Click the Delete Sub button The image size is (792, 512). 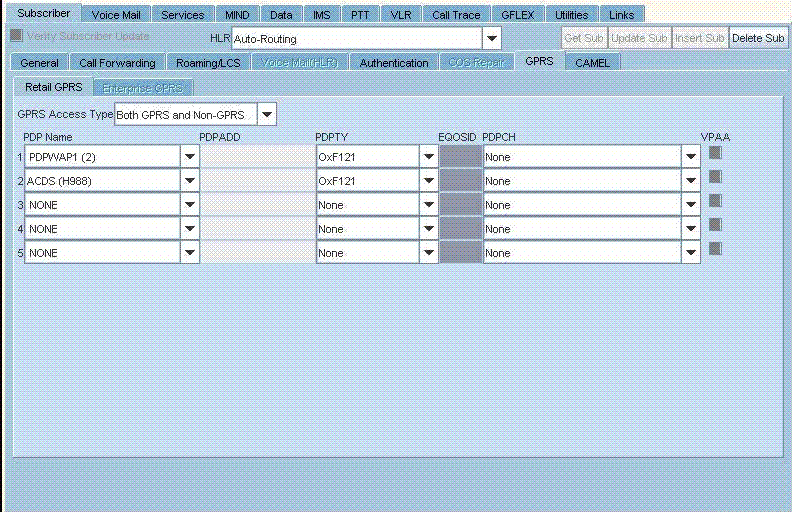758,38
